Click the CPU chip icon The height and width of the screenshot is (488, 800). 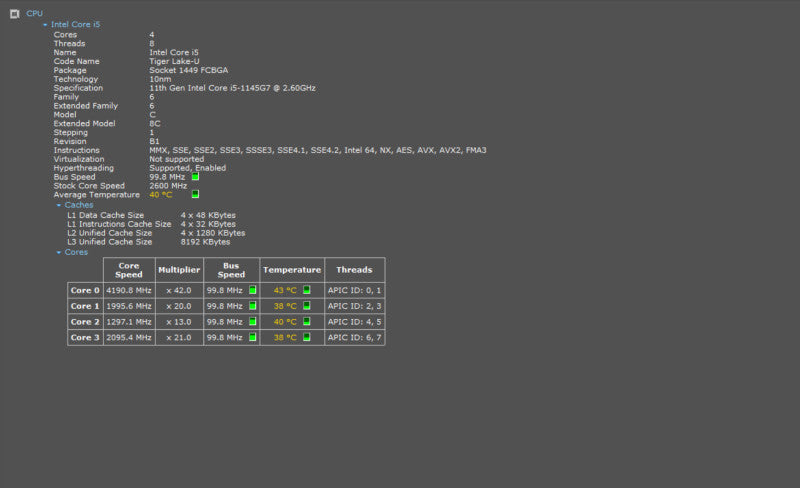tap(14, 14)
